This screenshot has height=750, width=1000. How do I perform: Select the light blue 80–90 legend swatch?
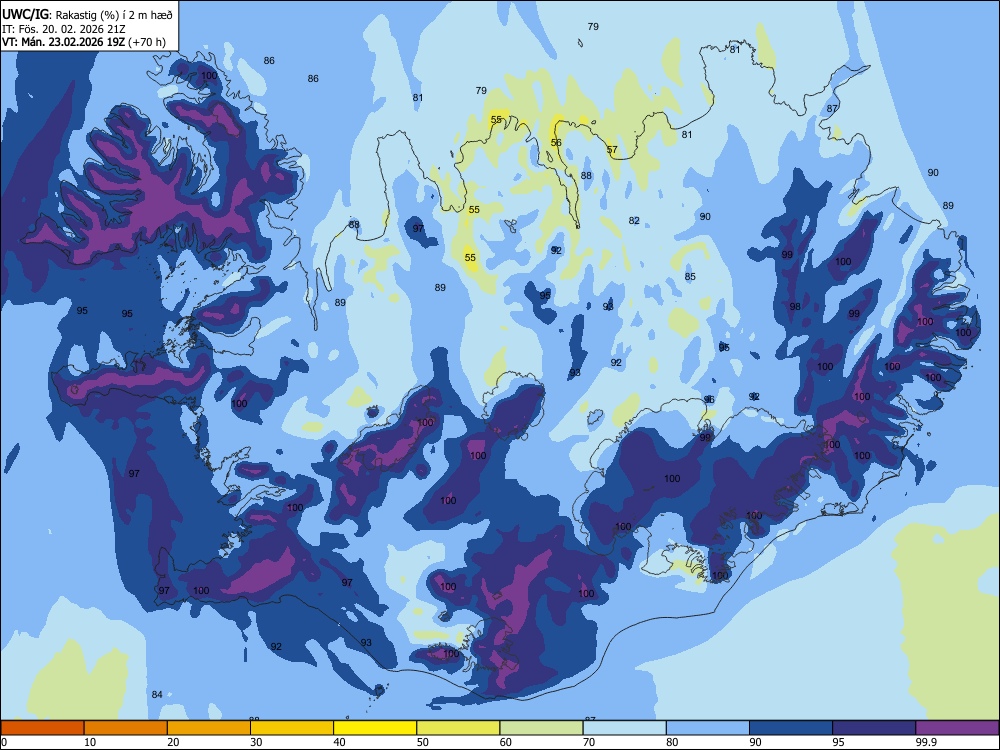[x=708, y=728]
